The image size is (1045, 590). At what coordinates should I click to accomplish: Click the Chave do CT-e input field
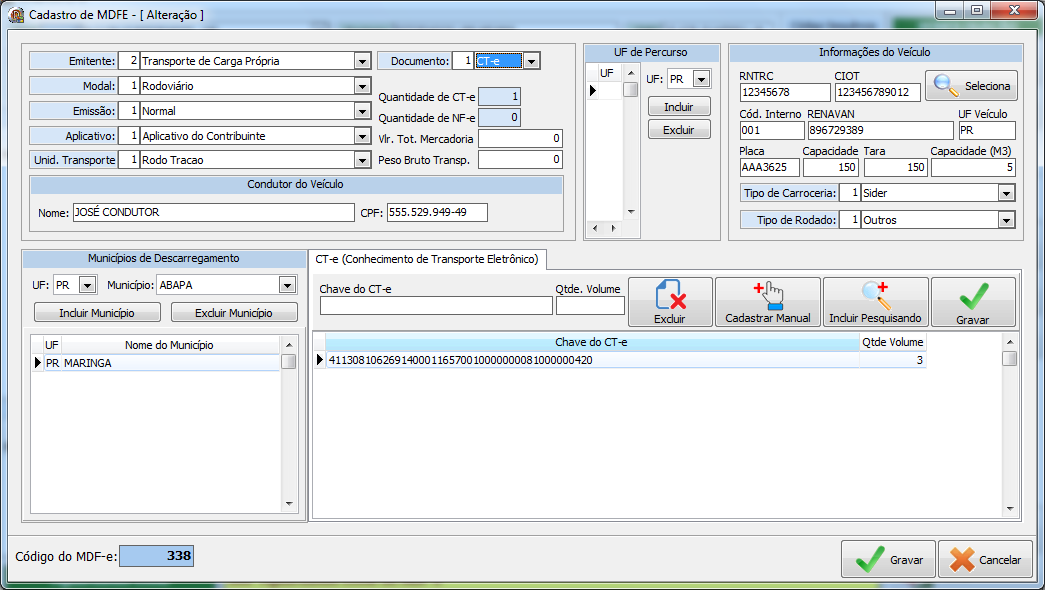[x=436, y=305]
